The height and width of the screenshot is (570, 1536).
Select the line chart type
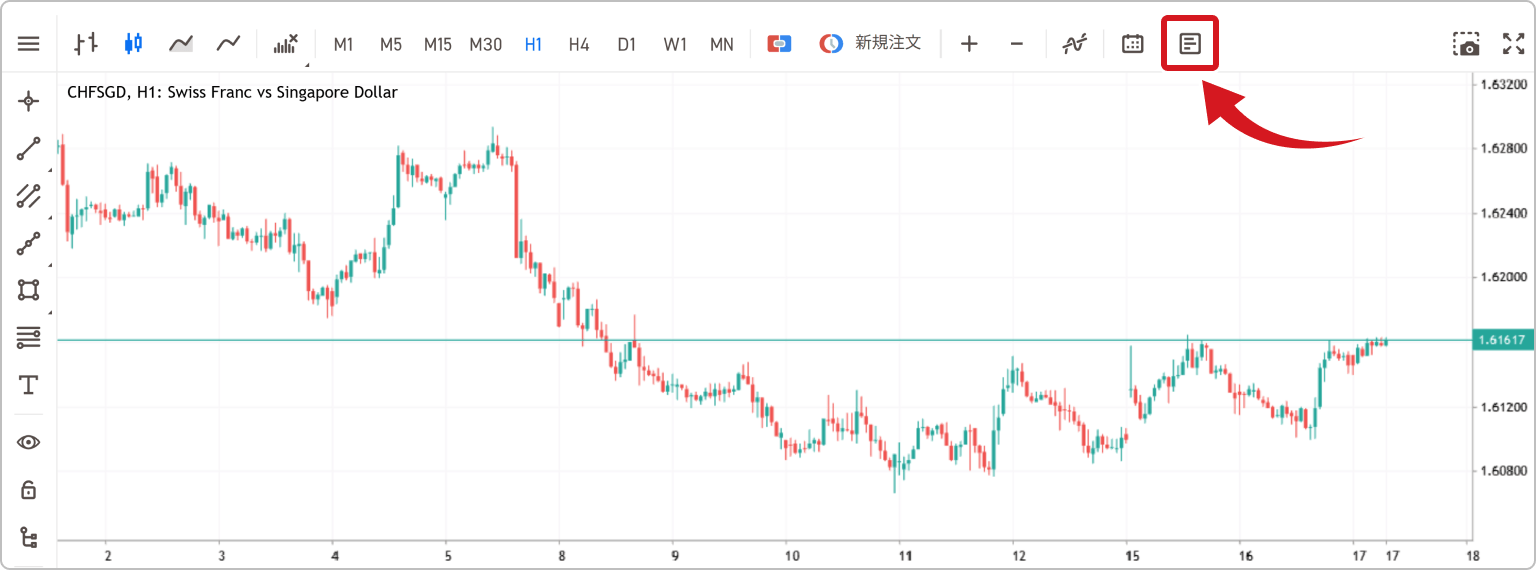[229, 44]
